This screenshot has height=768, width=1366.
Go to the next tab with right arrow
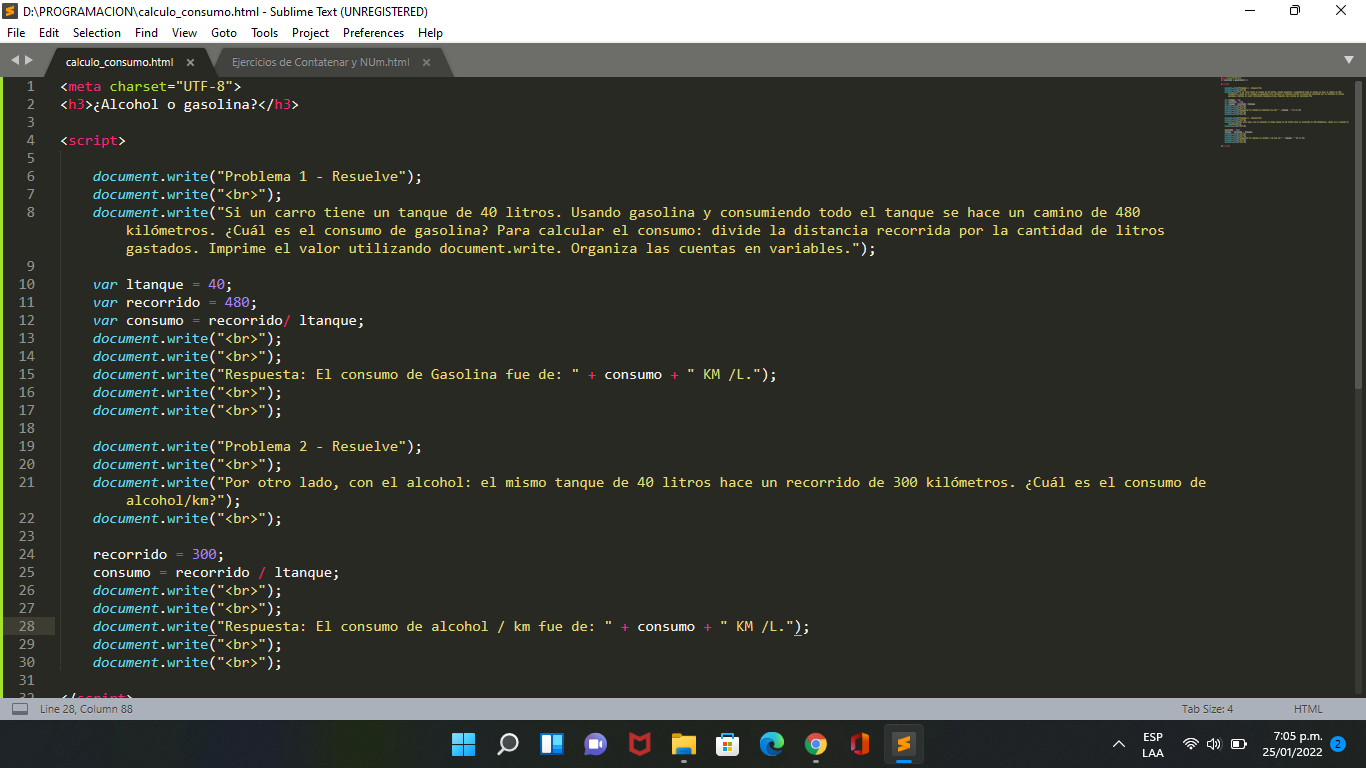coord(28,61)
